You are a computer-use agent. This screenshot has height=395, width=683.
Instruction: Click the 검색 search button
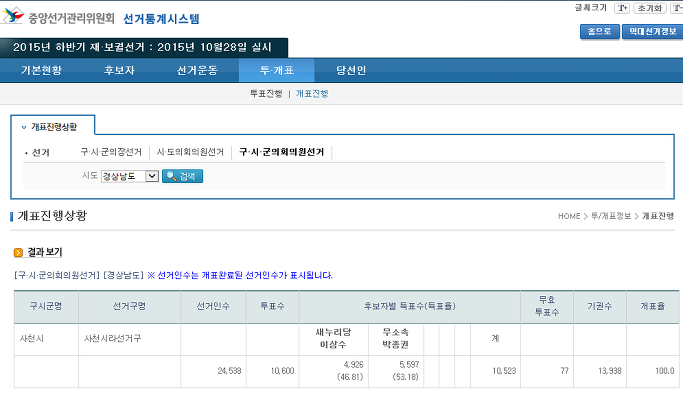(183, 176)
